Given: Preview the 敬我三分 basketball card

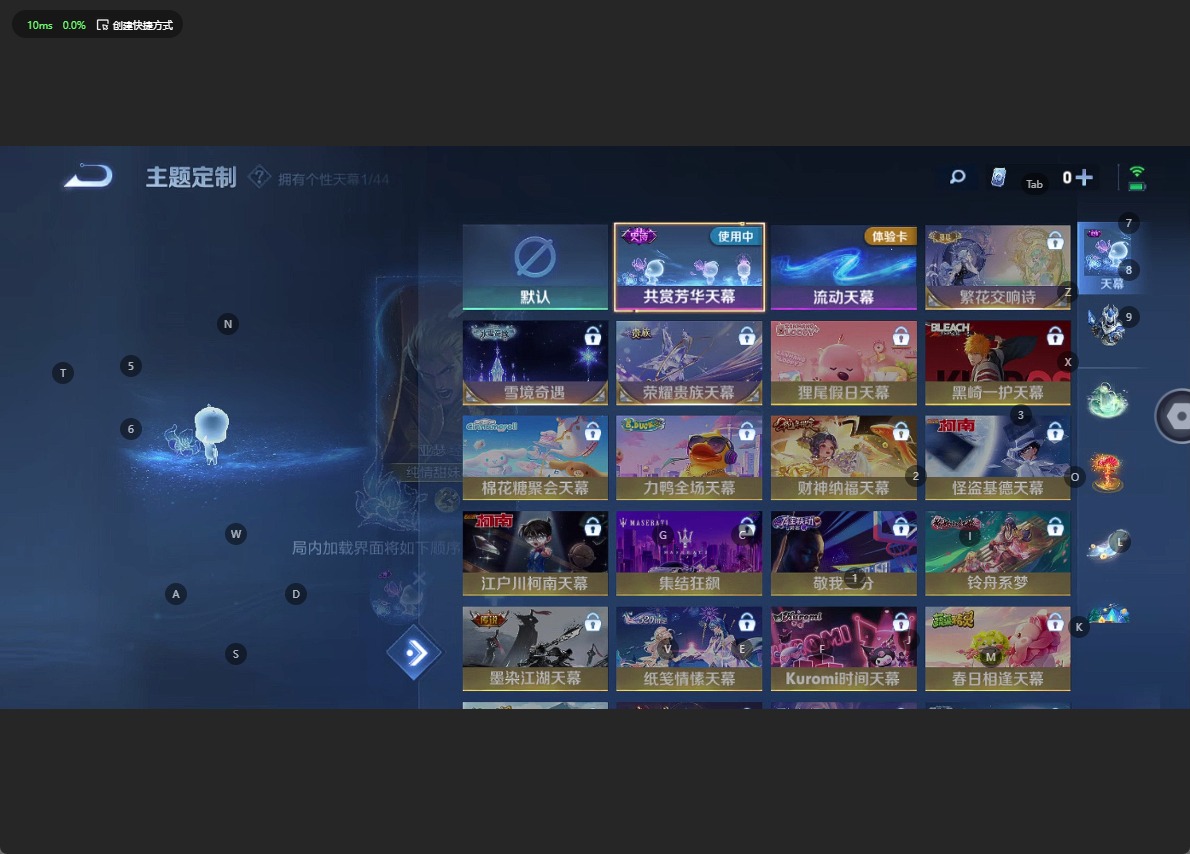Looking at the screenshot, I should point(843,553).
